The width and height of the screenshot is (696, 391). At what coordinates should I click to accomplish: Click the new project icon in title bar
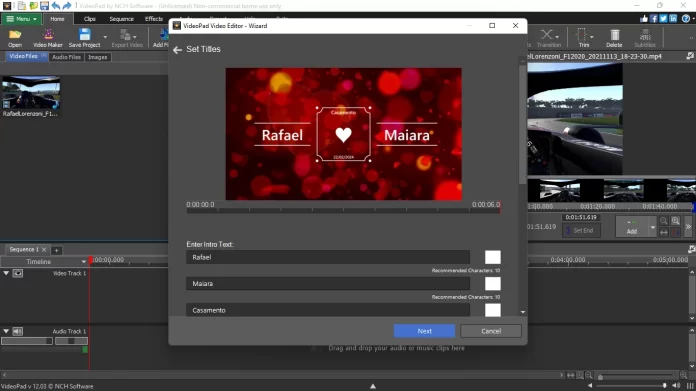[22, 6]
